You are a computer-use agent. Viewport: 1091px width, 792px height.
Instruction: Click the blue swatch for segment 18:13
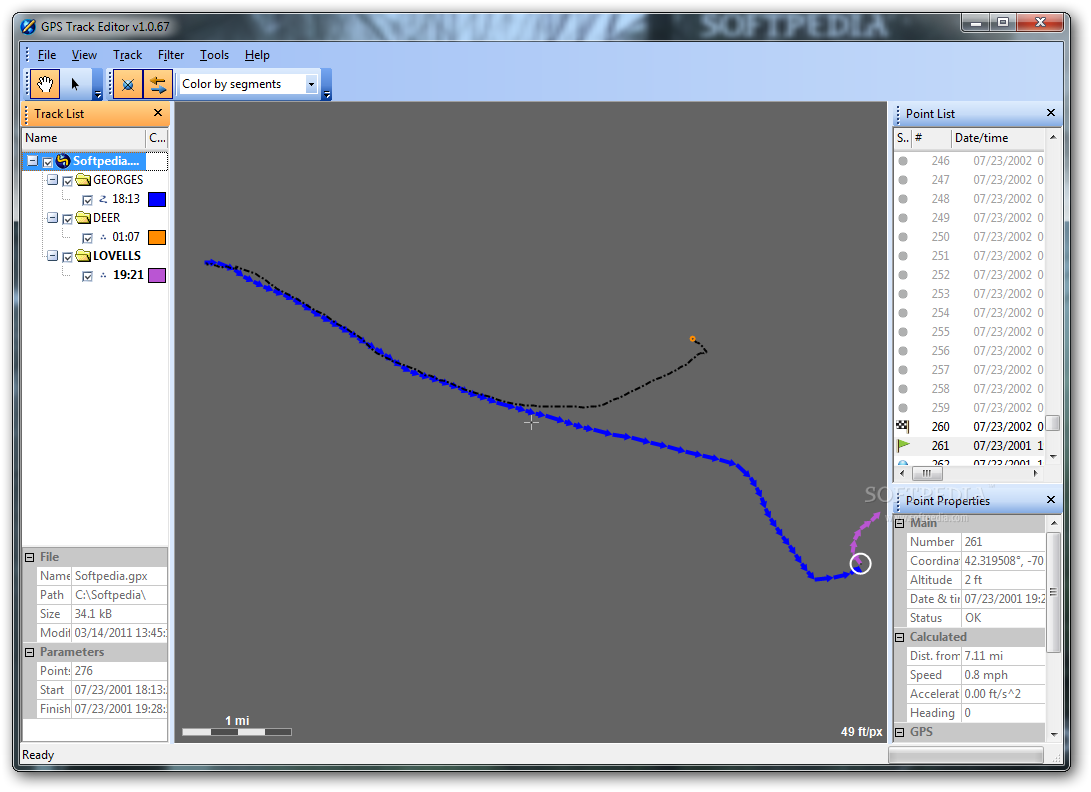point(157,200)
